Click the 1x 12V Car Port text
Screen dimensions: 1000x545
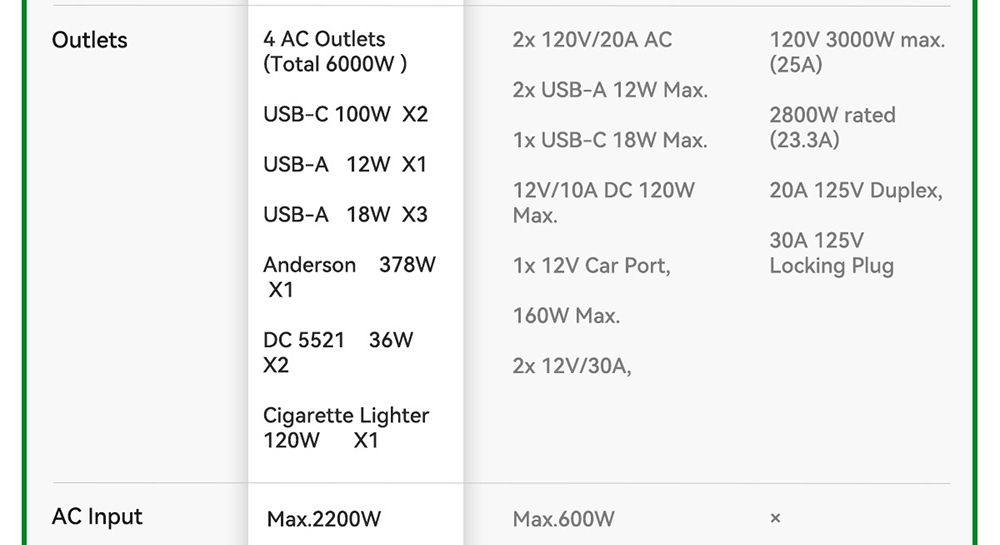[x=591, y=266]
